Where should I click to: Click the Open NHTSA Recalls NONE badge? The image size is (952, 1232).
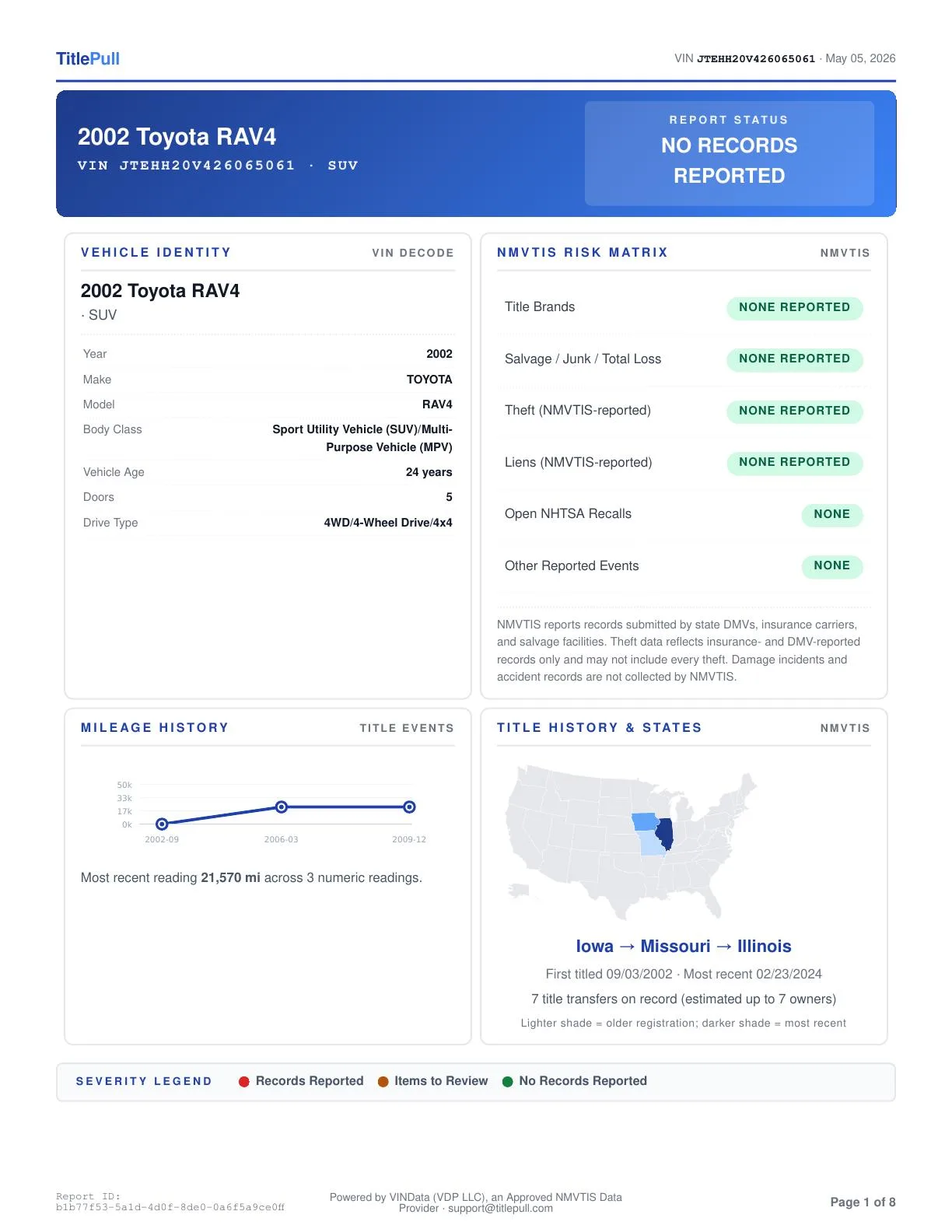click(x=832, y=514)
